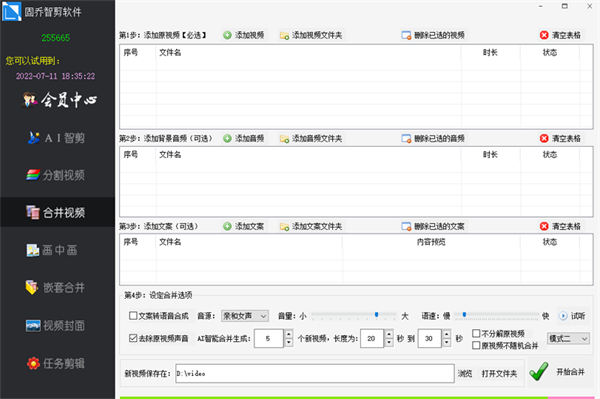This screenshot has height=399, width=600.
Task: Click the green progress bar at bottom
Action: pos(334,397)
